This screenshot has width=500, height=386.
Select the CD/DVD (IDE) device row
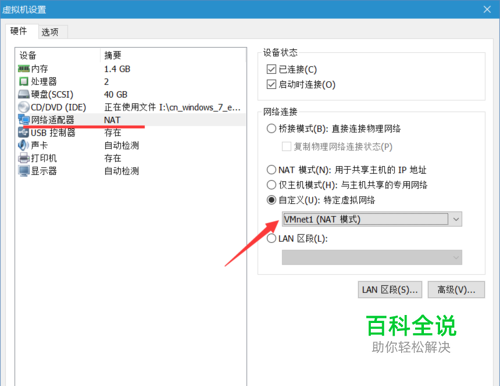point(131,107)
